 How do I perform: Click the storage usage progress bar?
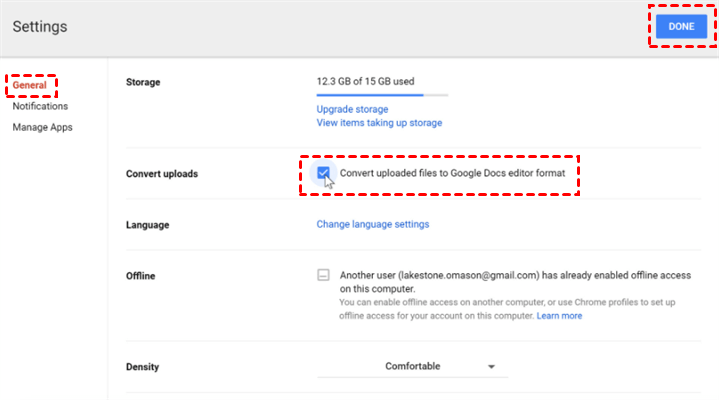[x=382, y=95]
